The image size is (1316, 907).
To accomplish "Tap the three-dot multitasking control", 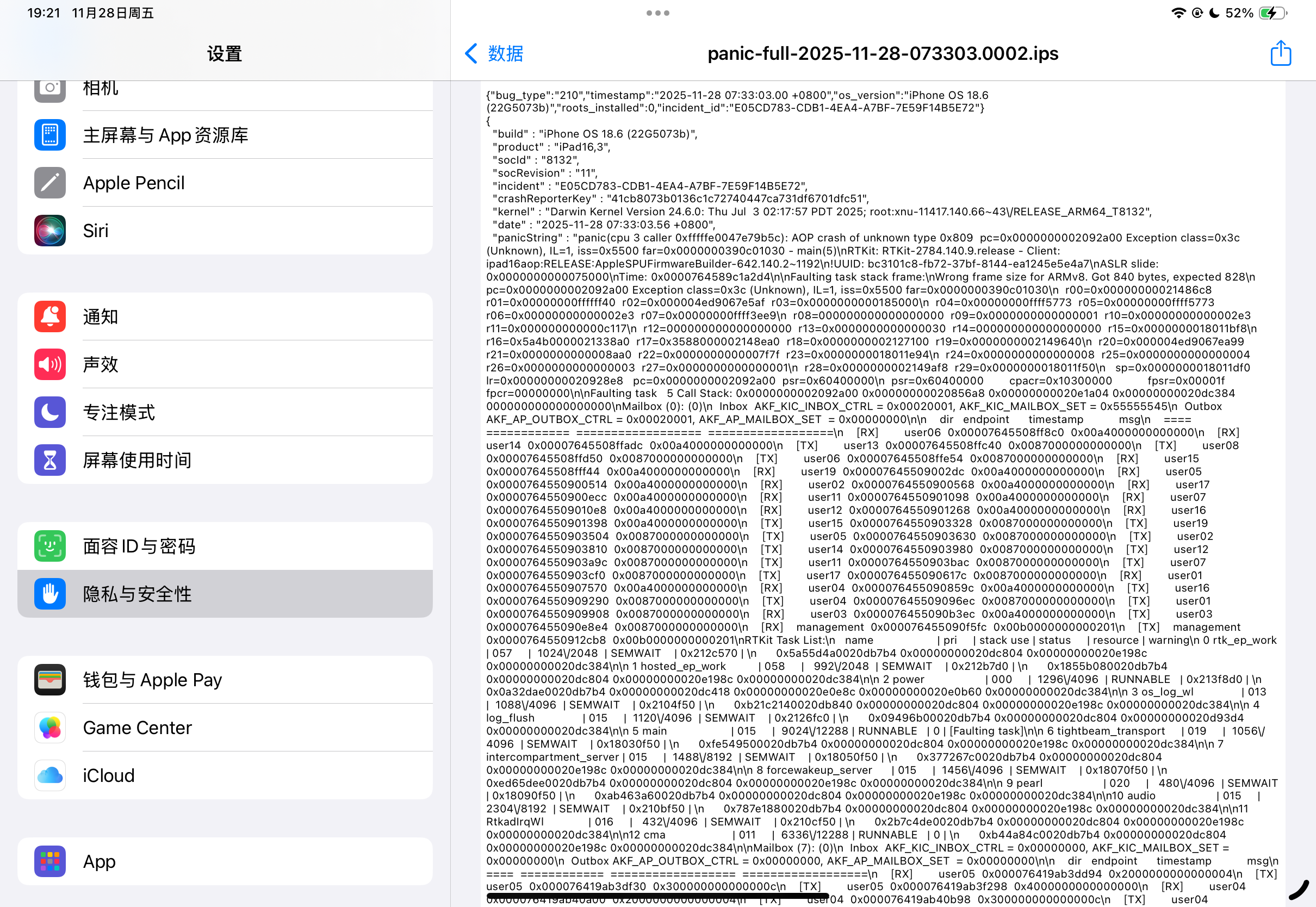I will click(x=657, y=13).
